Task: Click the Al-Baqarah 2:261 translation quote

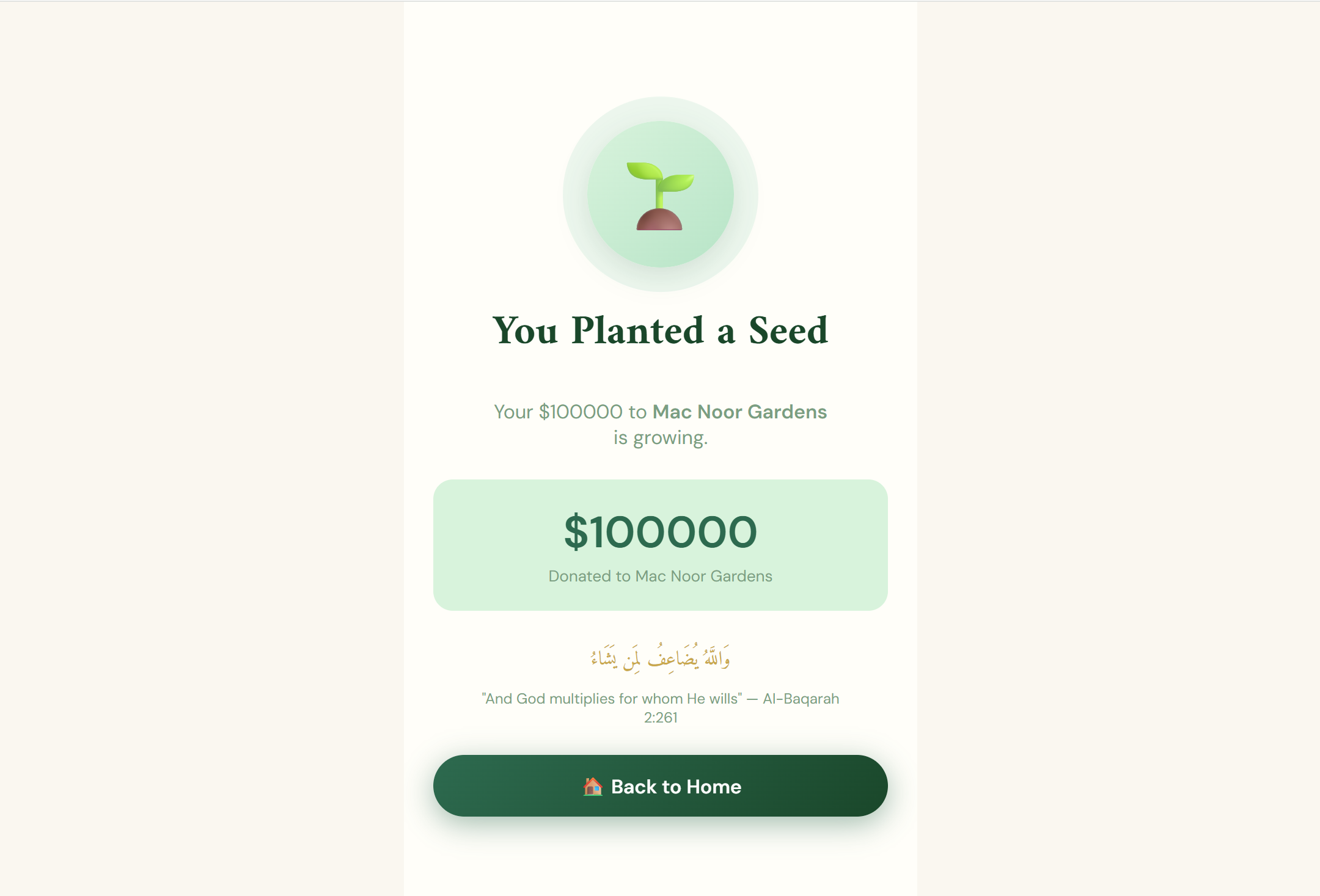Action: coord(660,708)
